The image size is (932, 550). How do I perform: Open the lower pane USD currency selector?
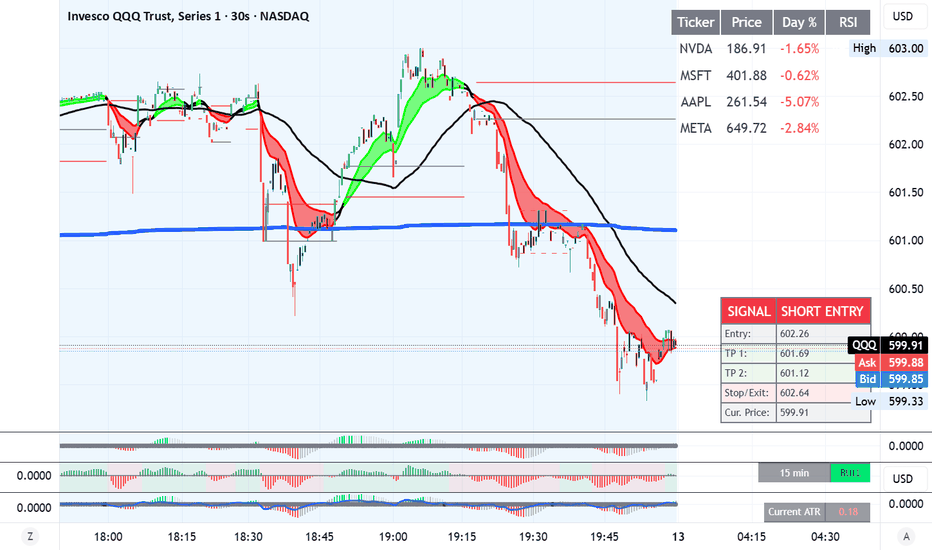(903, 478)
